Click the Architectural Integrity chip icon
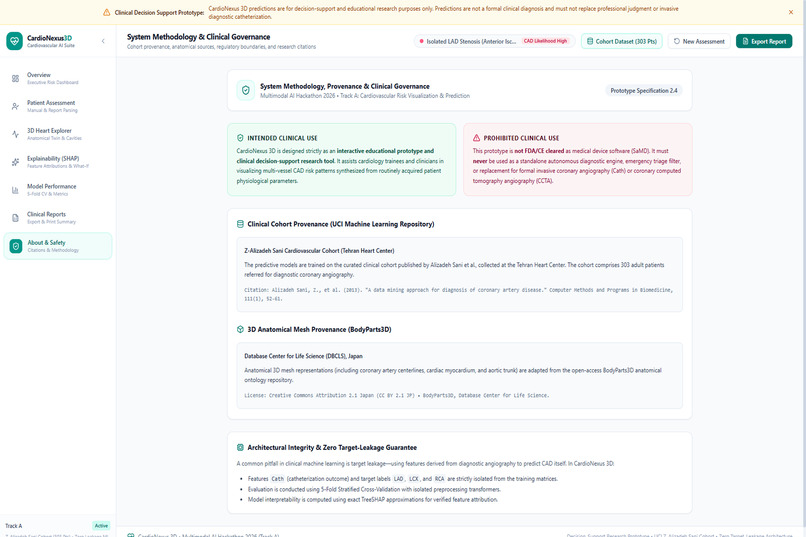The height and width of the screenshot is (537, 806). coord(240,448)
